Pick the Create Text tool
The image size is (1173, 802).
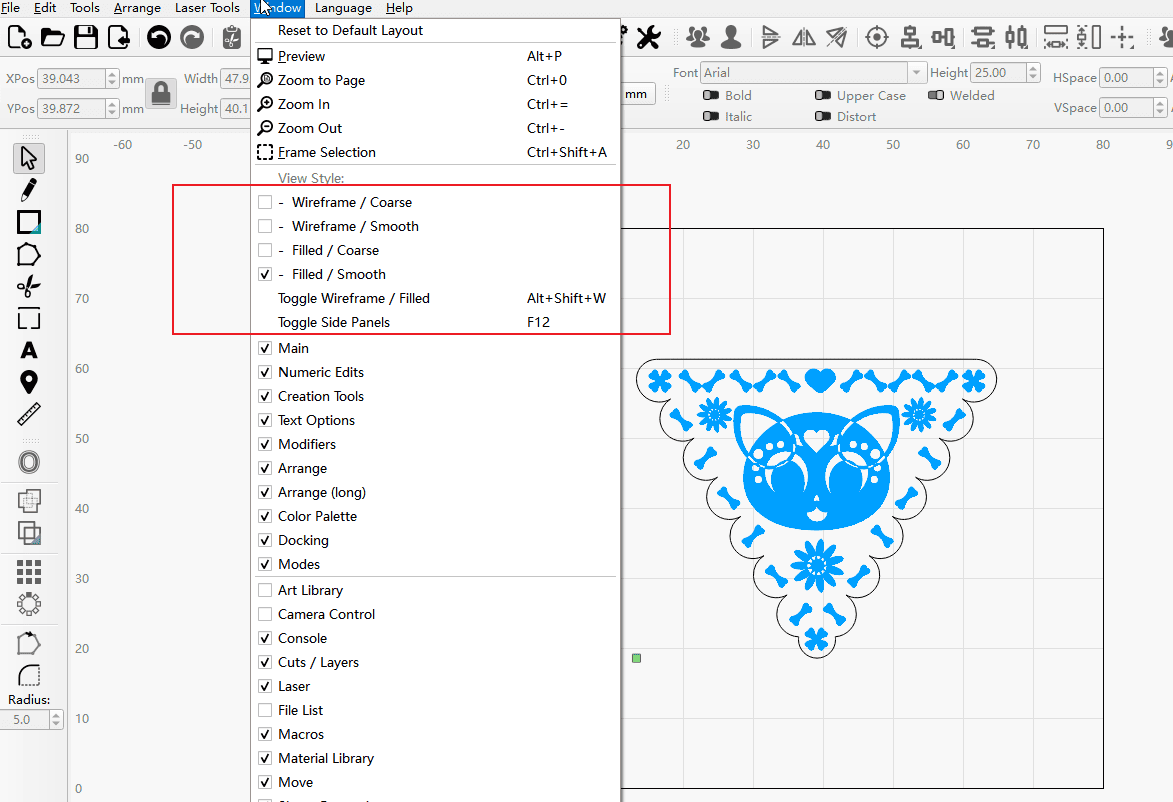[29, 350]
